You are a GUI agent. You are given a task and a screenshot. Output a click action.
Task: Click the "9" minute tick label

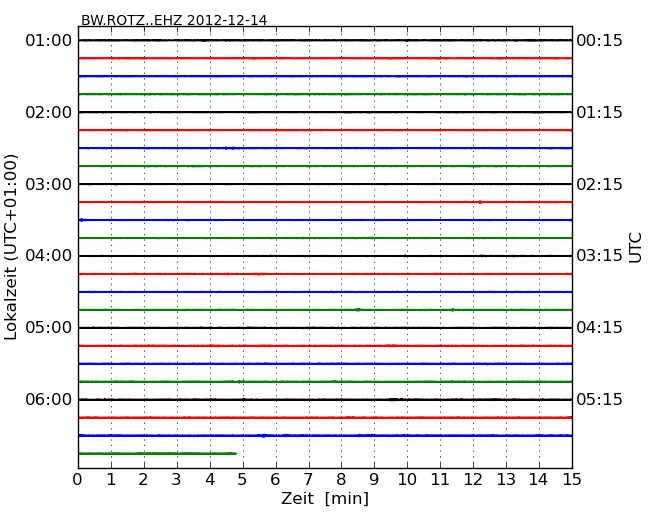pos(374,480)
